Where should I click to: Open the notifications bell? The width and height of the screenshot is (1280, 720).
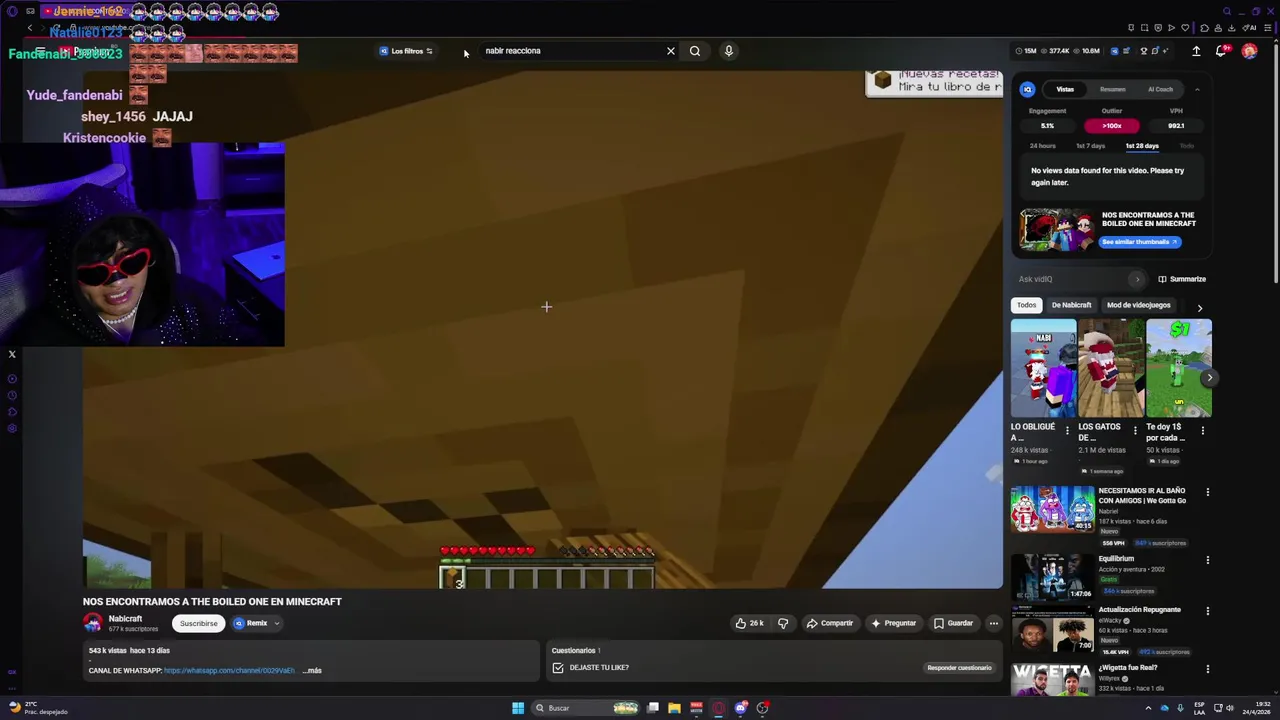coord(1221,51)
